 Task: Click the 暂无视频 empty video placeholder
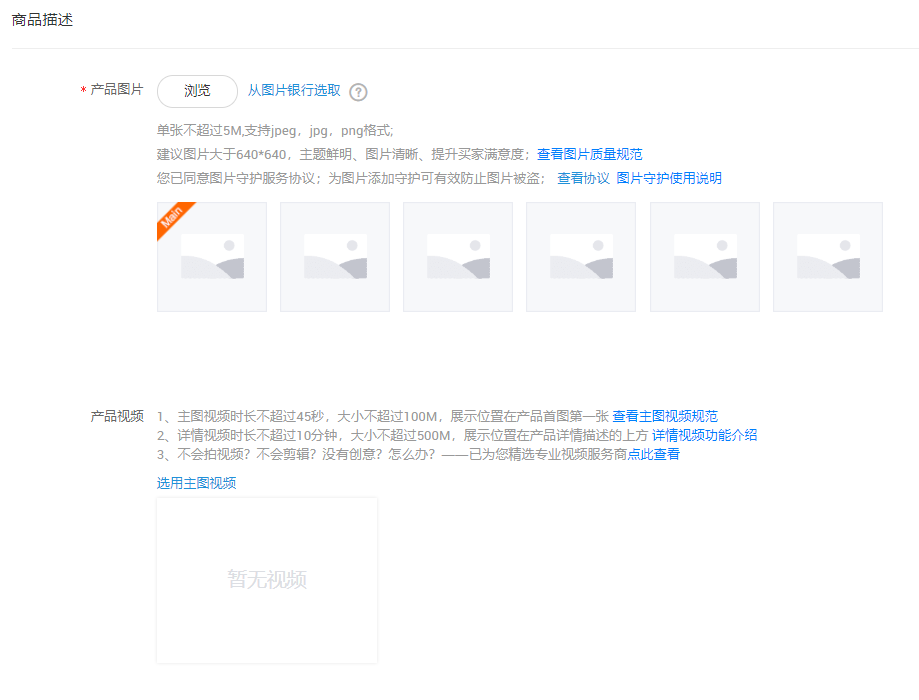coord(266,579)
